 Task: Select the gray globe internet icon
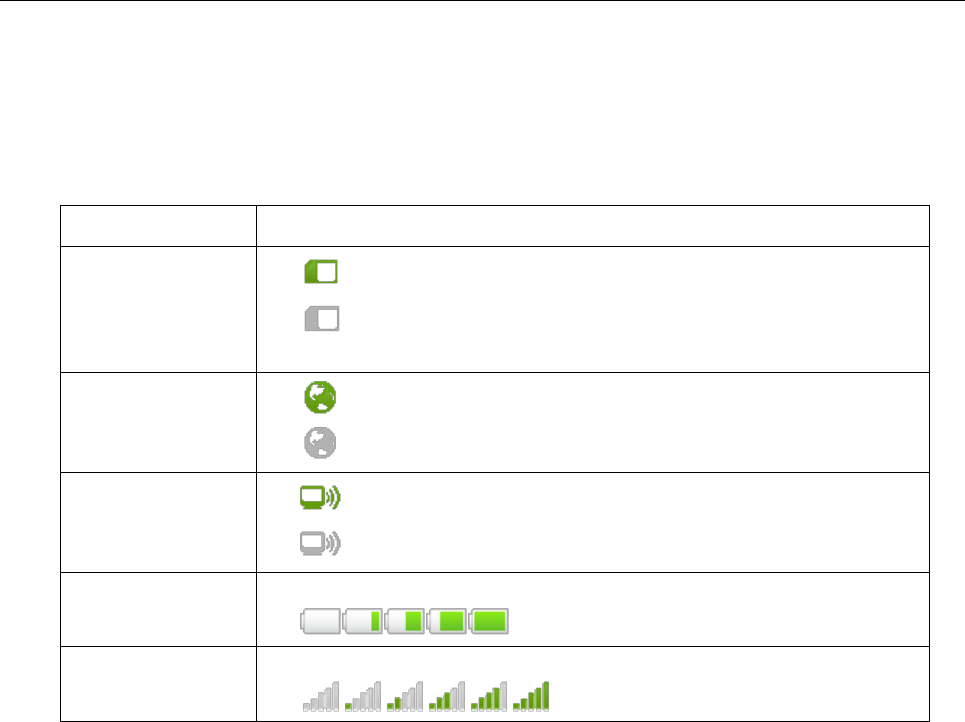tap(320, 443)
